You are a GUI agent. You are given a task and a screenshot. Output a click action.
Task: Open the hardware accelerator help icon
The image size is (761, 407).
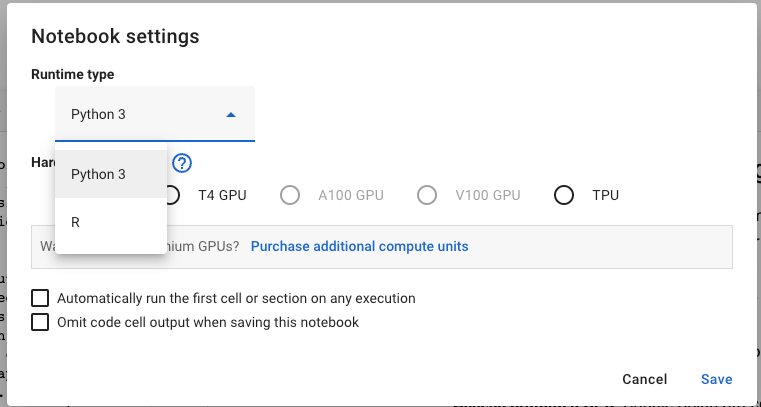point(182,164)
